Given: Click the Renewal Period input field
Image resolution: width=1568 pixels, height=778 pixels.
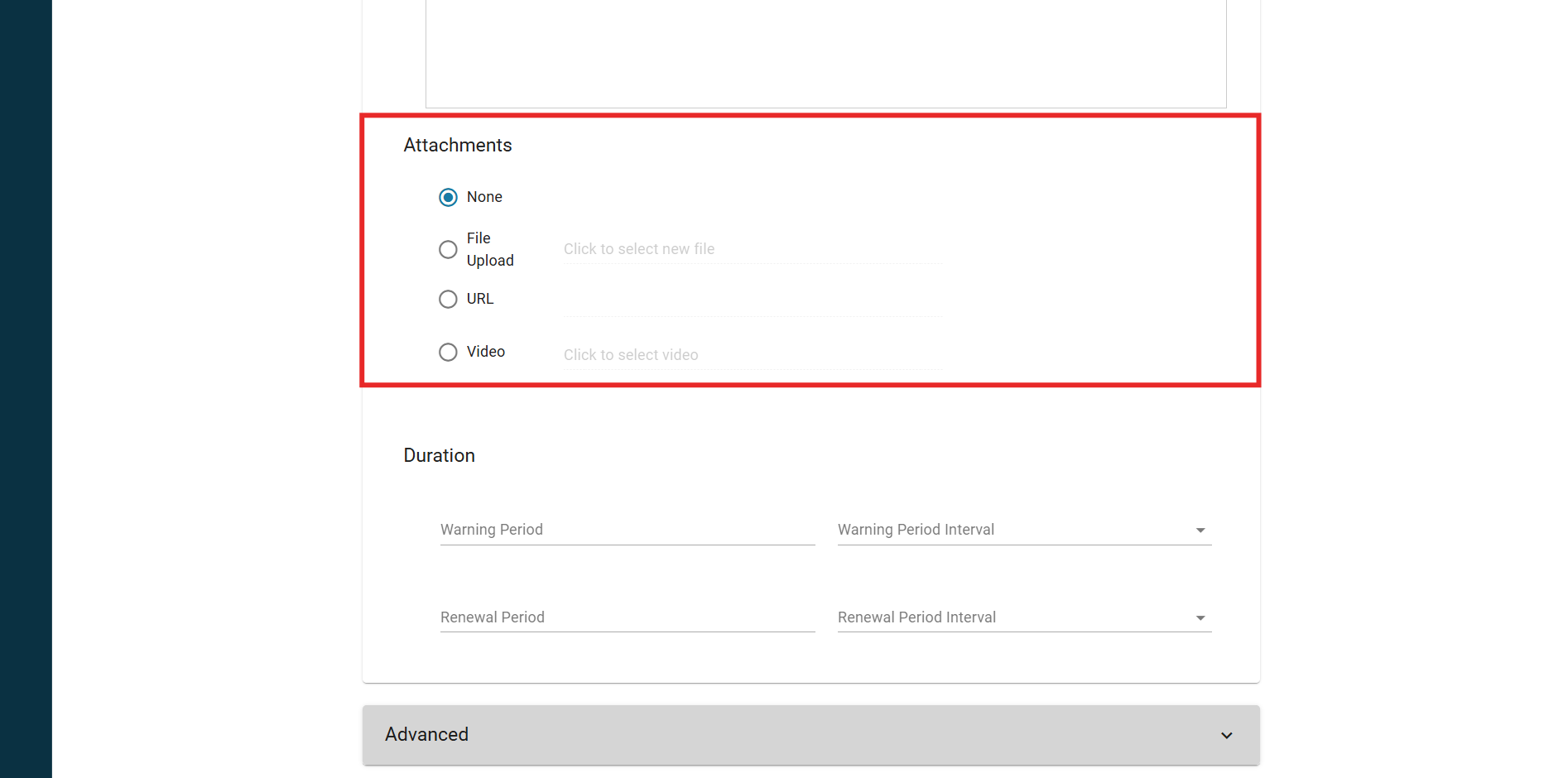Looking at the screenshot, I should [x=627, y=617].
